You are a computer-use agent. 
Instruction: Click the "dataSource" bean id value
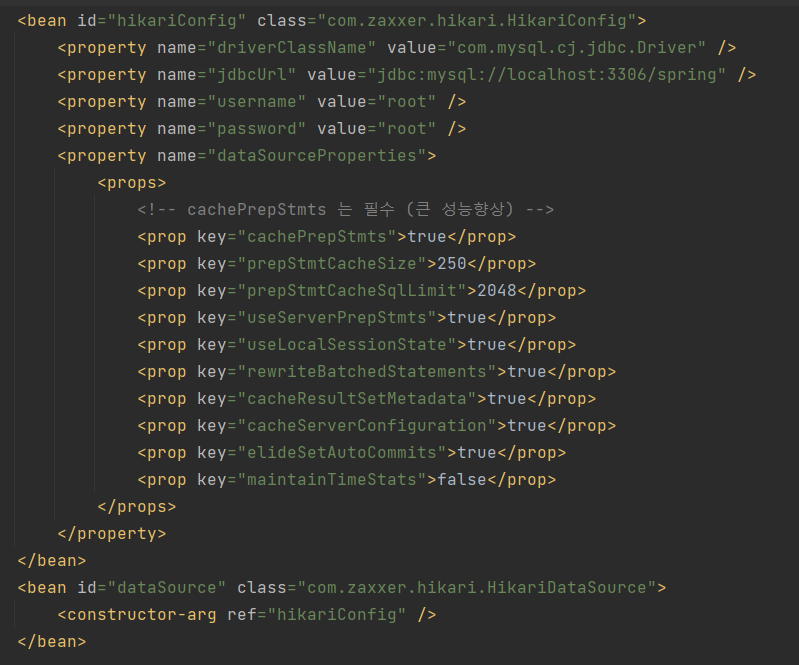pyautogui.click(x=167, y=588)
